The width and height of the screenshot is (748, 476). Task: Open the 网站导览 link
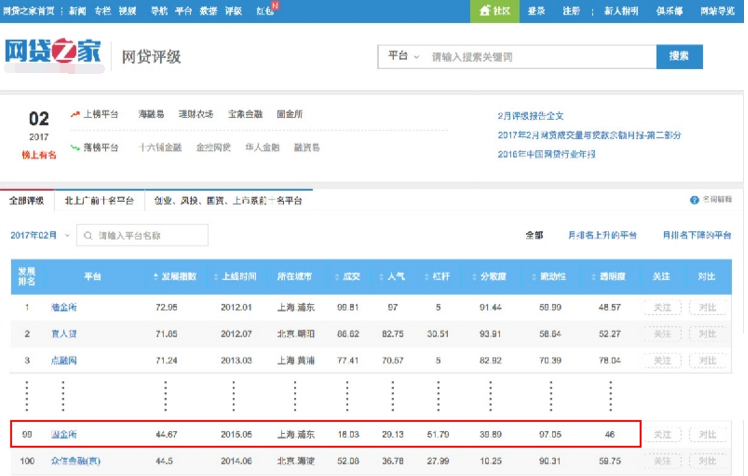pos(717,10)
